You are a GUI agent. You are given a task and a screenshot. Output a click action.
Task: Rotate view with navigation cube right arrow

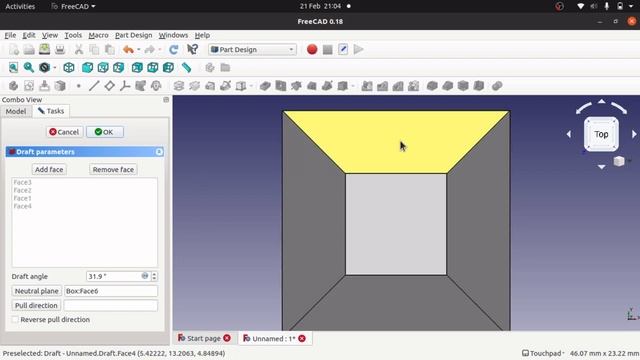pyautogui.click(x=634, y=134)
